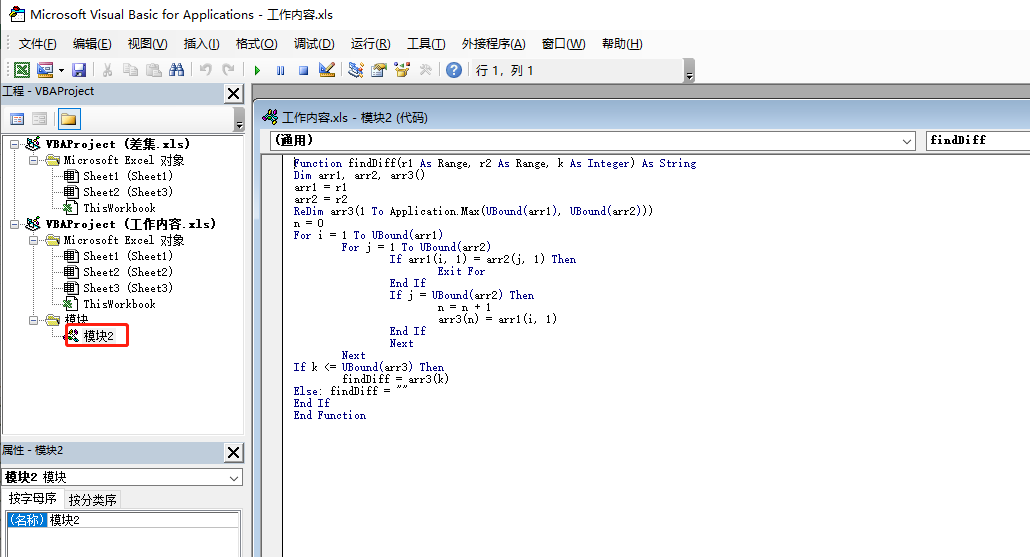Open toolbar options dropdown arrow
The width and height of the screenshot is (1030, 557).
(x=689, y=71)
